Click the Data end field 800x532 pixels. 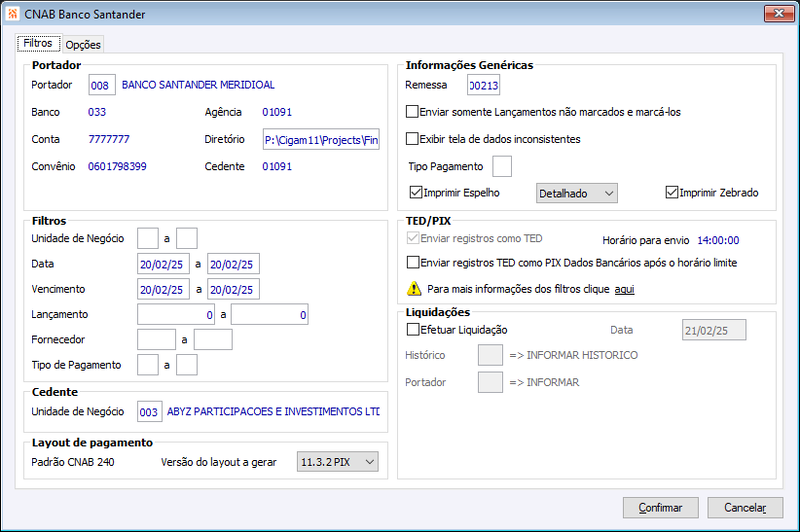click(233, 264)
